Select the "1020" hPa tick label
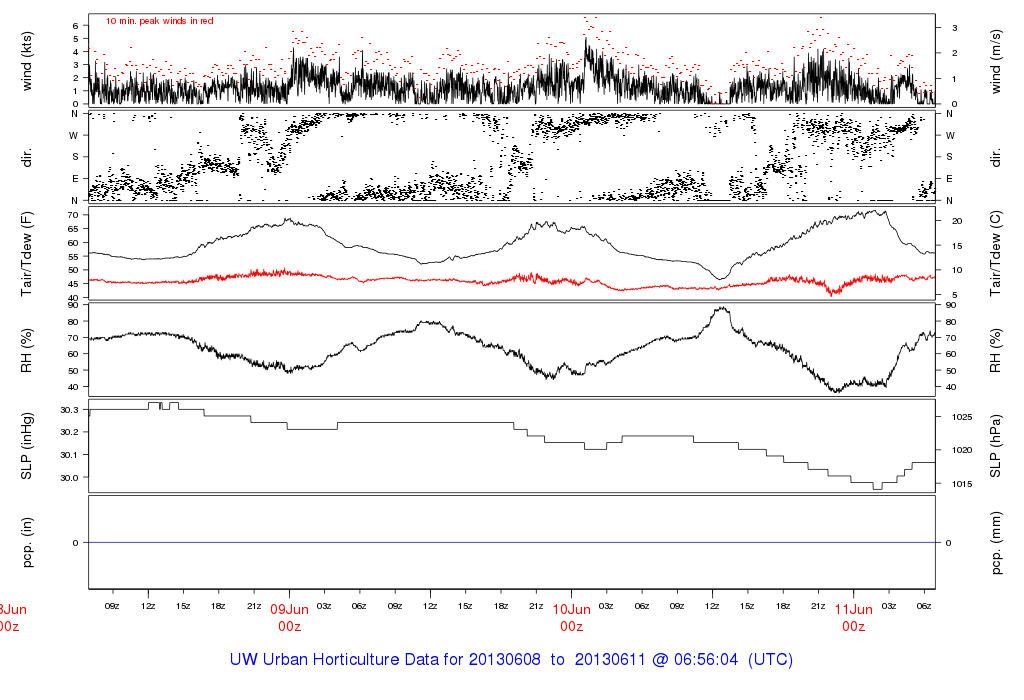 tap(962, 450)
